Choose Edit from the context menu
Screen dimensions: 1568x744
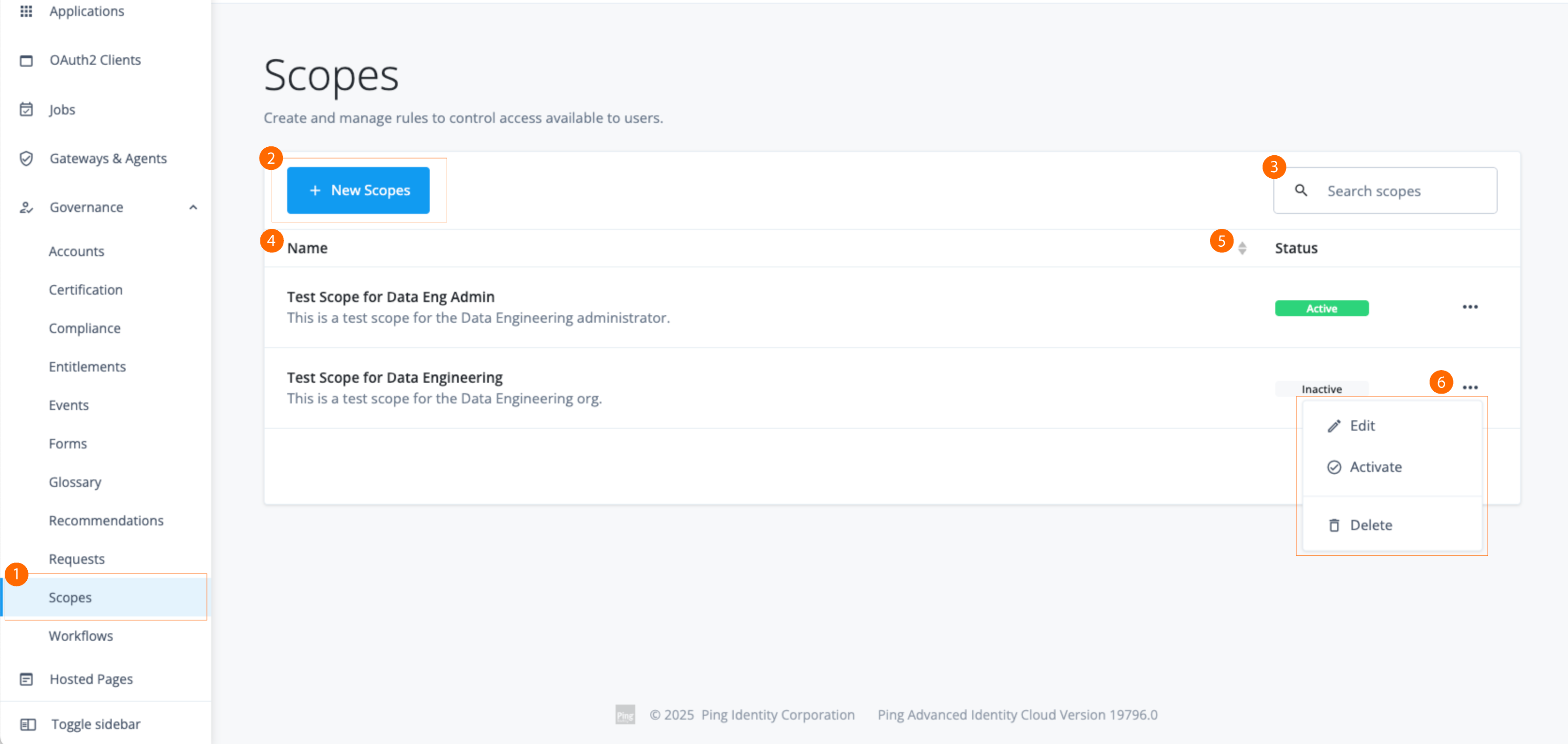1362,425
